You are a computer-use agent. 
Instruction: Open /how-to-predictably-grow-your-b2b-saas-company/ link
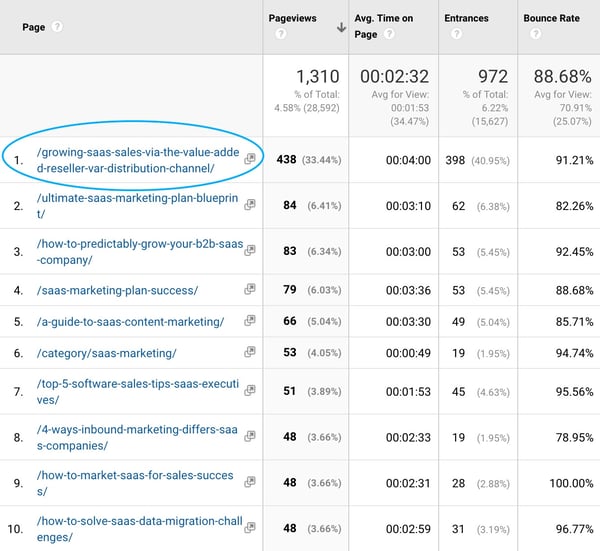coord(140,252)
